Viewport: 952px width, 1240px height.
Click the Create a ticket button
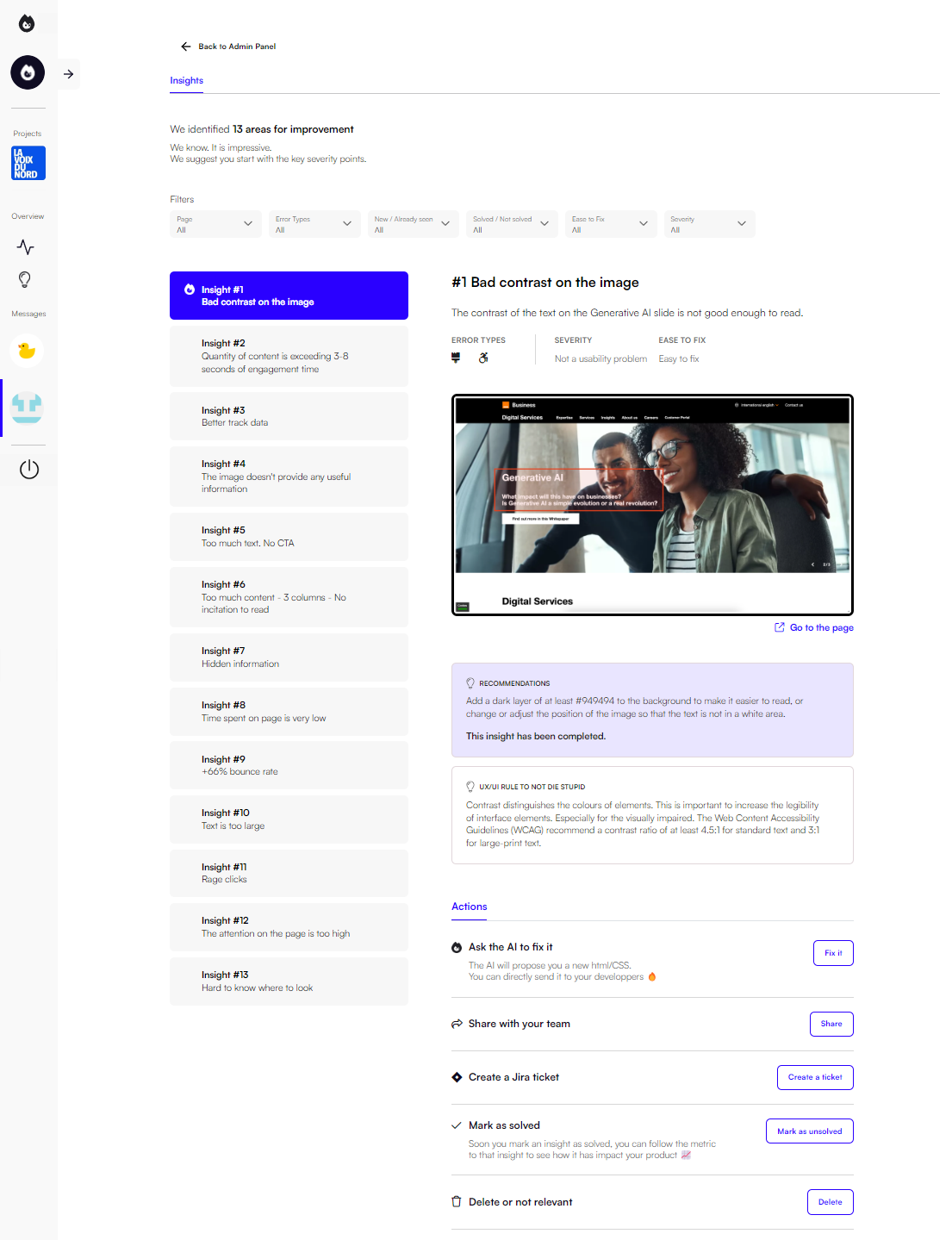pyautogui.click(x=815, y=1077)
